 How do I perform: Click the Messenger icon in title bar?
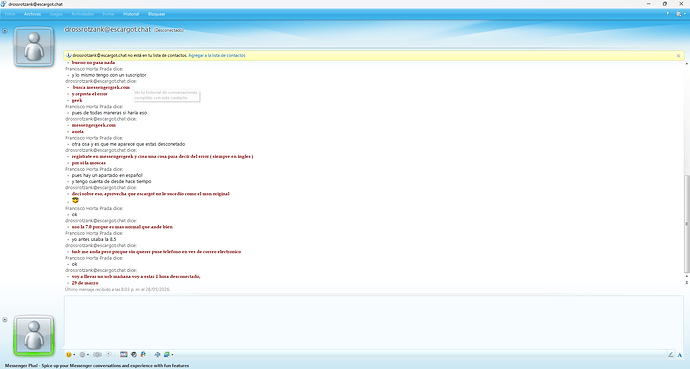(4, 4)
